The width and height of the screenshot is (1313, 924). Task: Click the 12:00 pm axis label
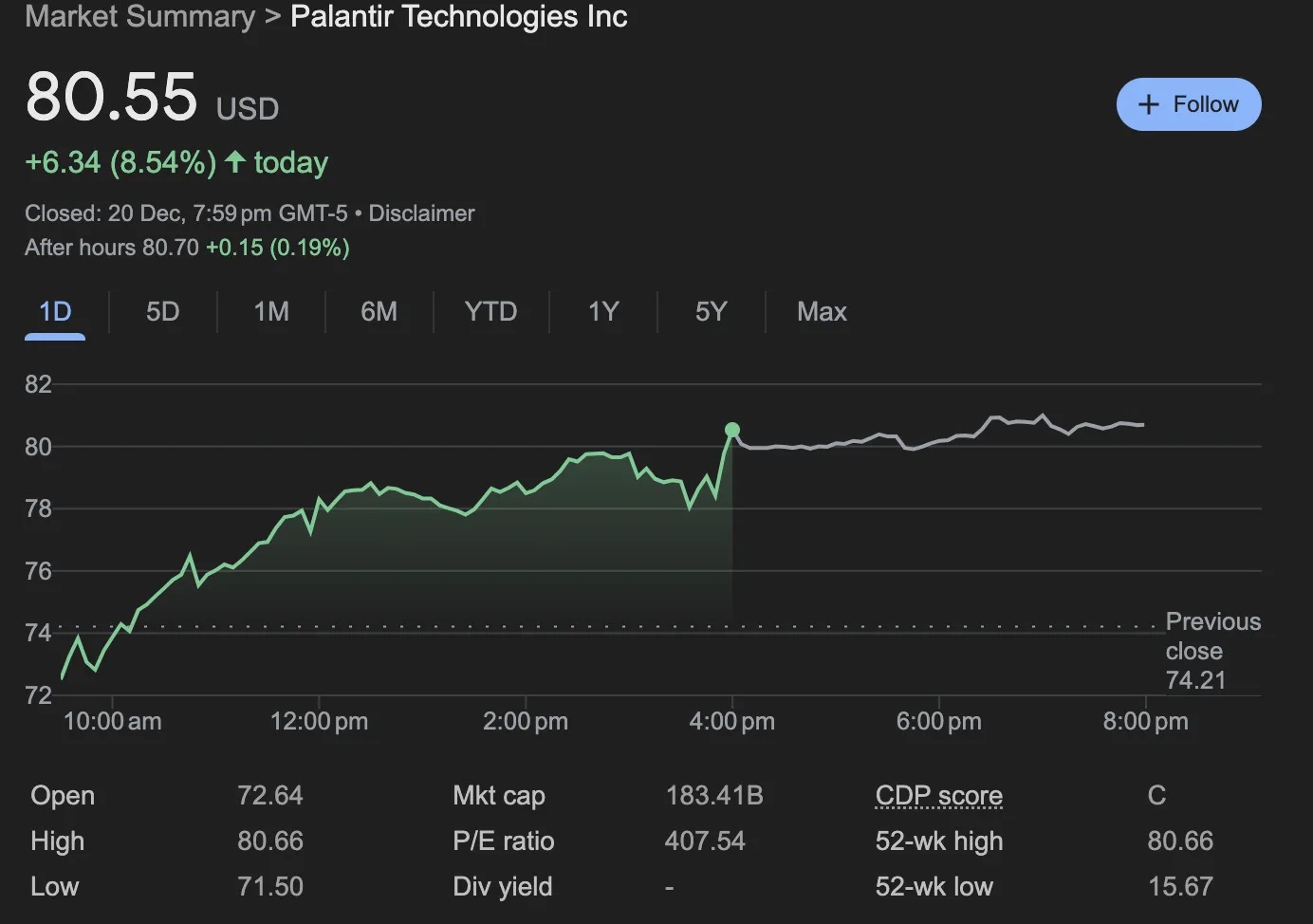[319, 722]
